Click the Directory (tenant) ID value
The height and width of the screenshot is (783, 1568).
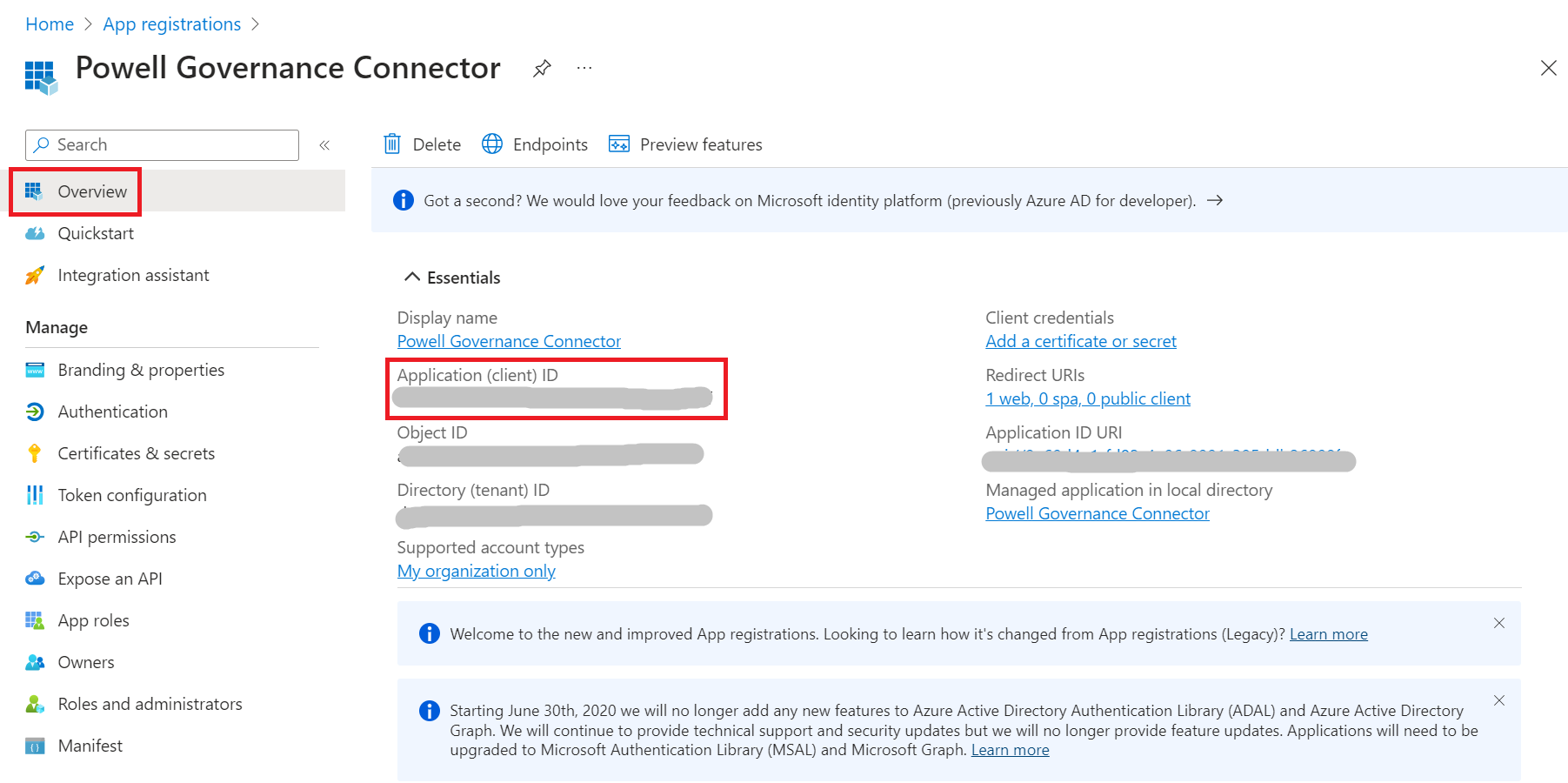pos(554,516)
